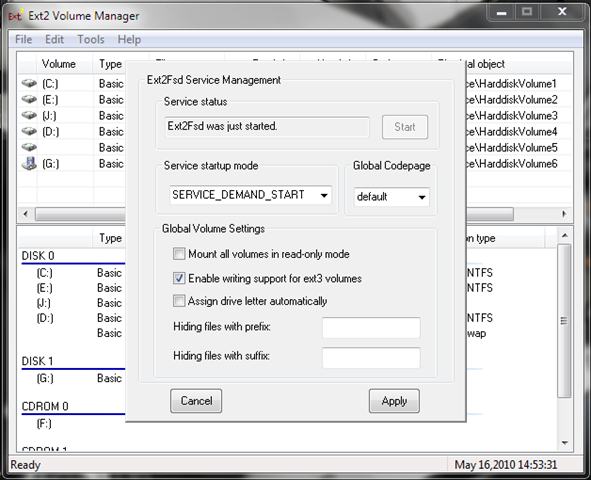Click the drive icon for volume E:

pos(29,99)
